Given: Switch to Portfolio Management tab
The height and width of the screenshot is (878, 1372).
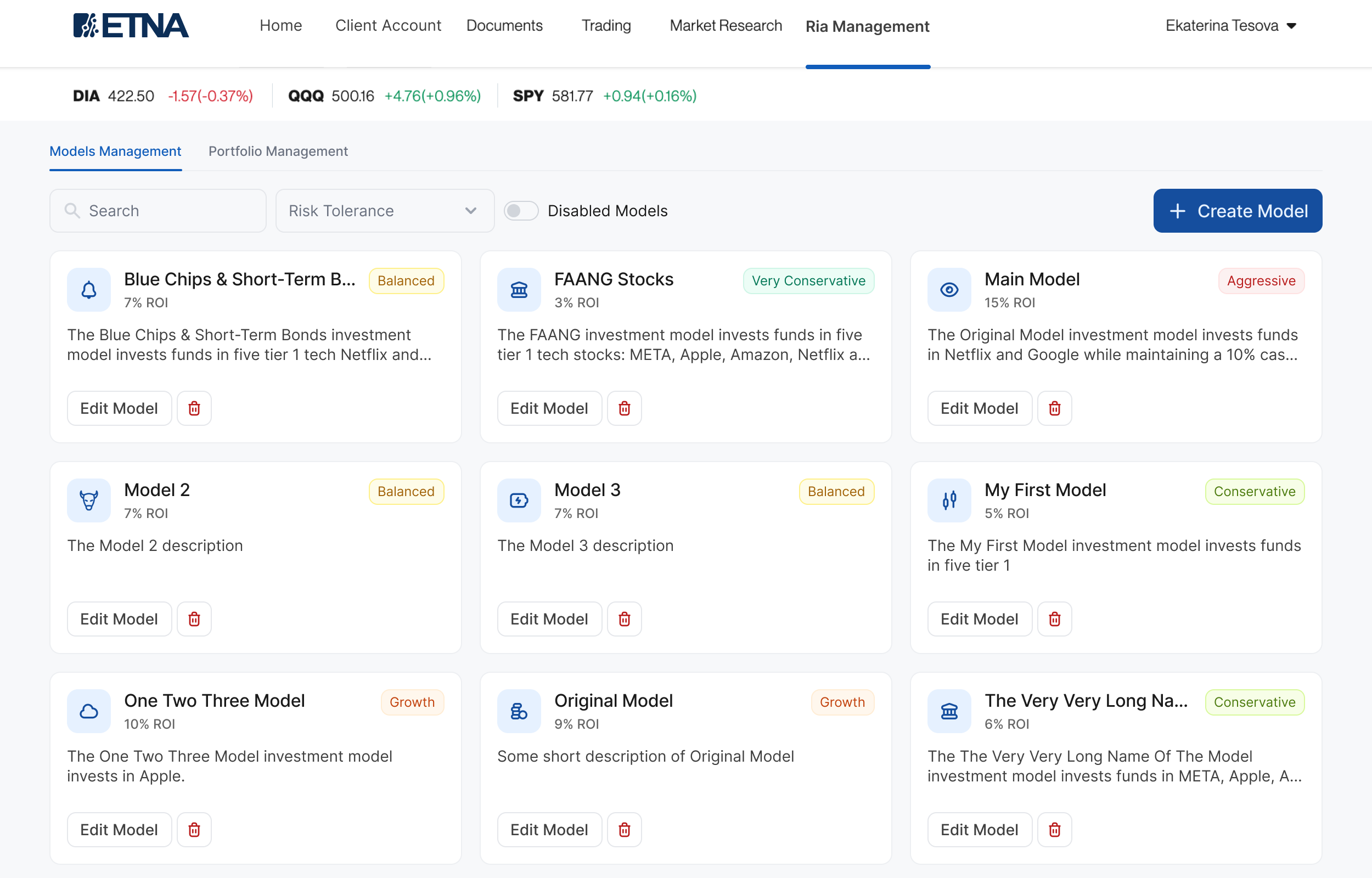Looking at the screenshot, I should coord(278,151).
